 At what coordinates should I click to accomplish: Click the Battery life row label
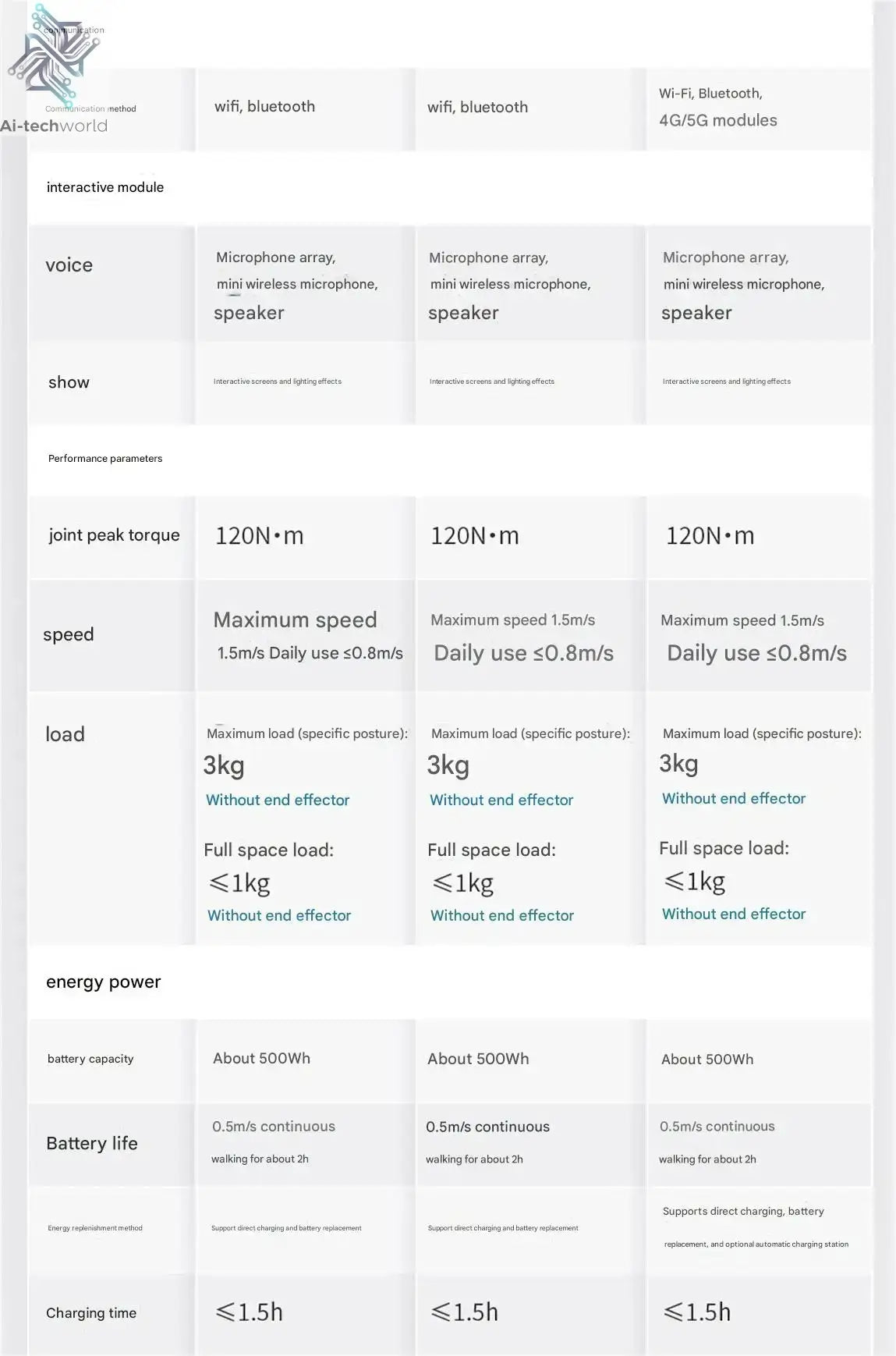pyautogui.click(x=92, y=1143)
